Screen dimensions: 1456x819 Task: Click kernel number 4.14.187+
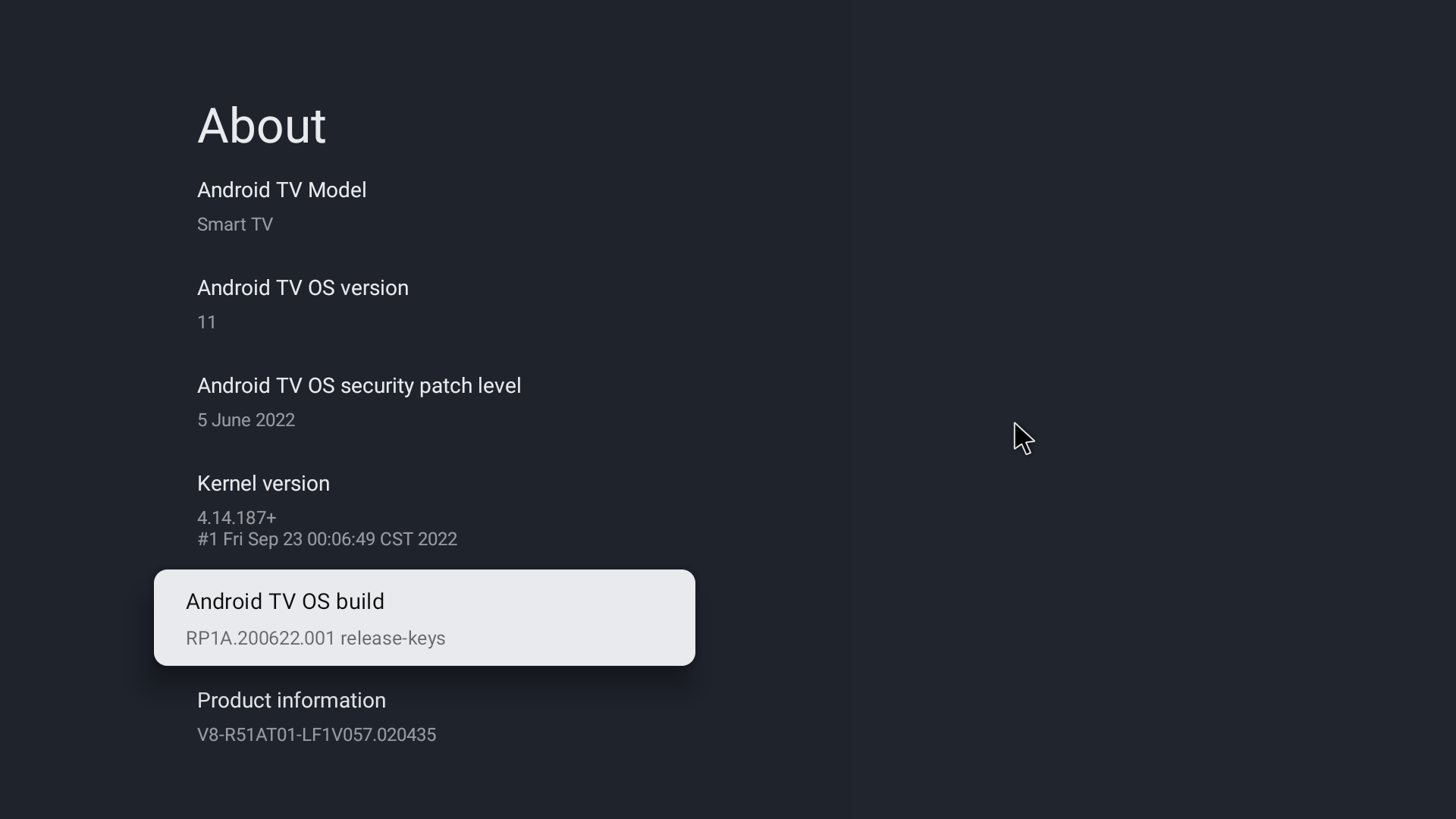click(x=237, y=519)
